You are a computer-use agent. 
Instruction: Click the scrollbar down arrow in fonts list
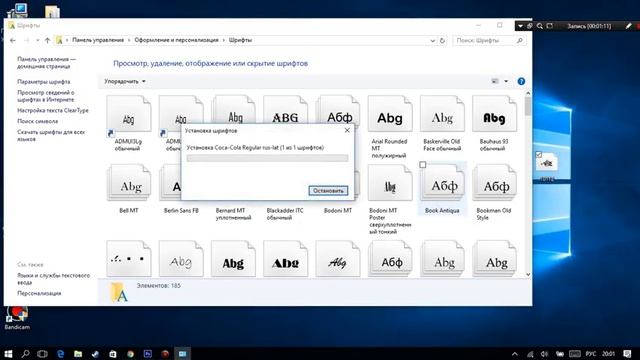[x=528, y=274]
